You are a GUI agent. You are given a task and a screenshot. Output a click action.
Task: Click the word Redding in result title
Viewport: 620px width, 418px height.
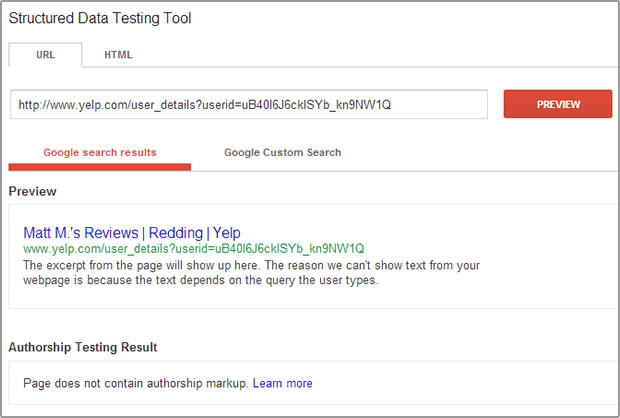(176, 233)
